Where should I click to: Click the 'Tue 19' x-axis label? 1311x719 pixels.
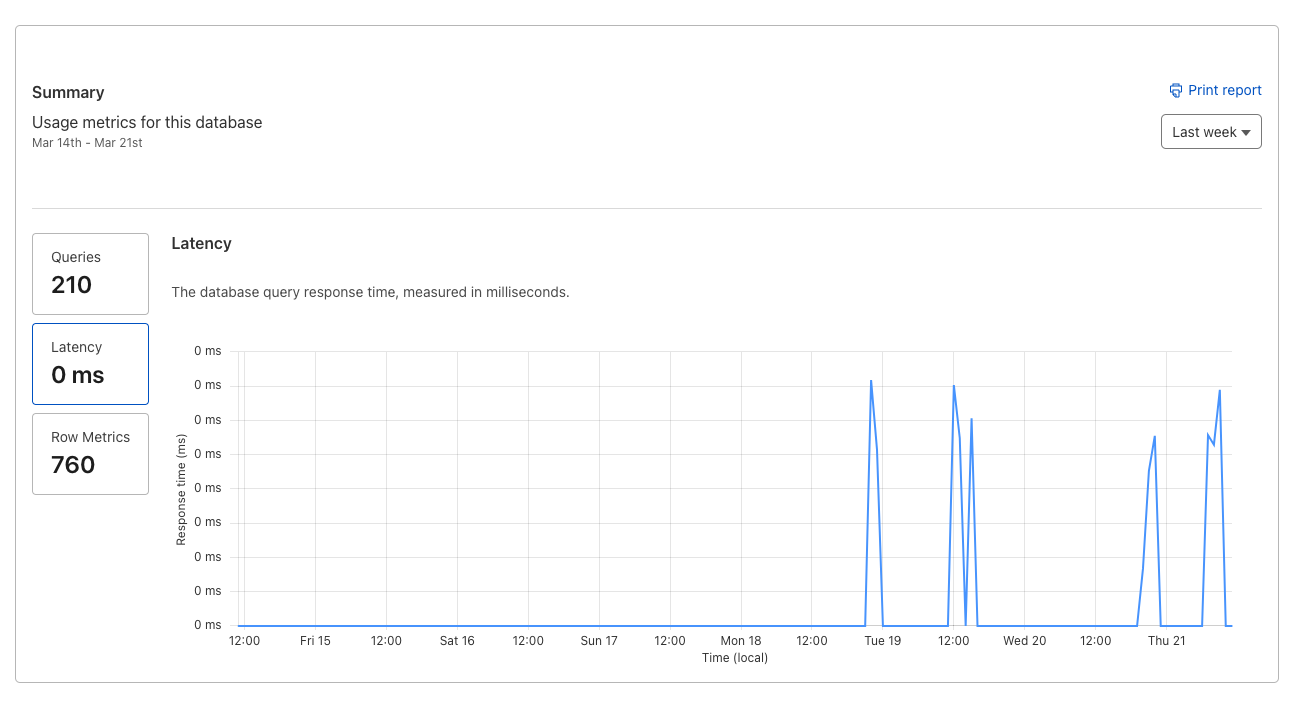(883, 641)
